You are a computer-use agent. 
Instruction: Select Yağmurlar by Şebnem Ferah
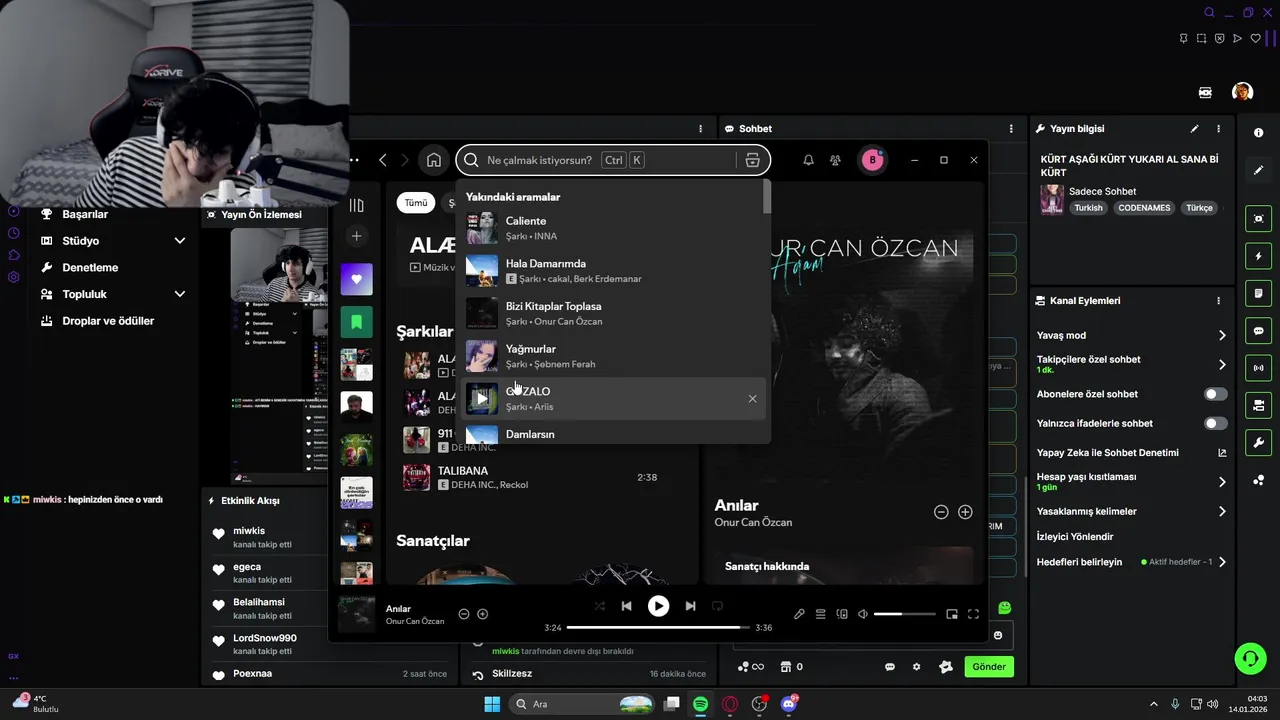(x=613, y=356)
